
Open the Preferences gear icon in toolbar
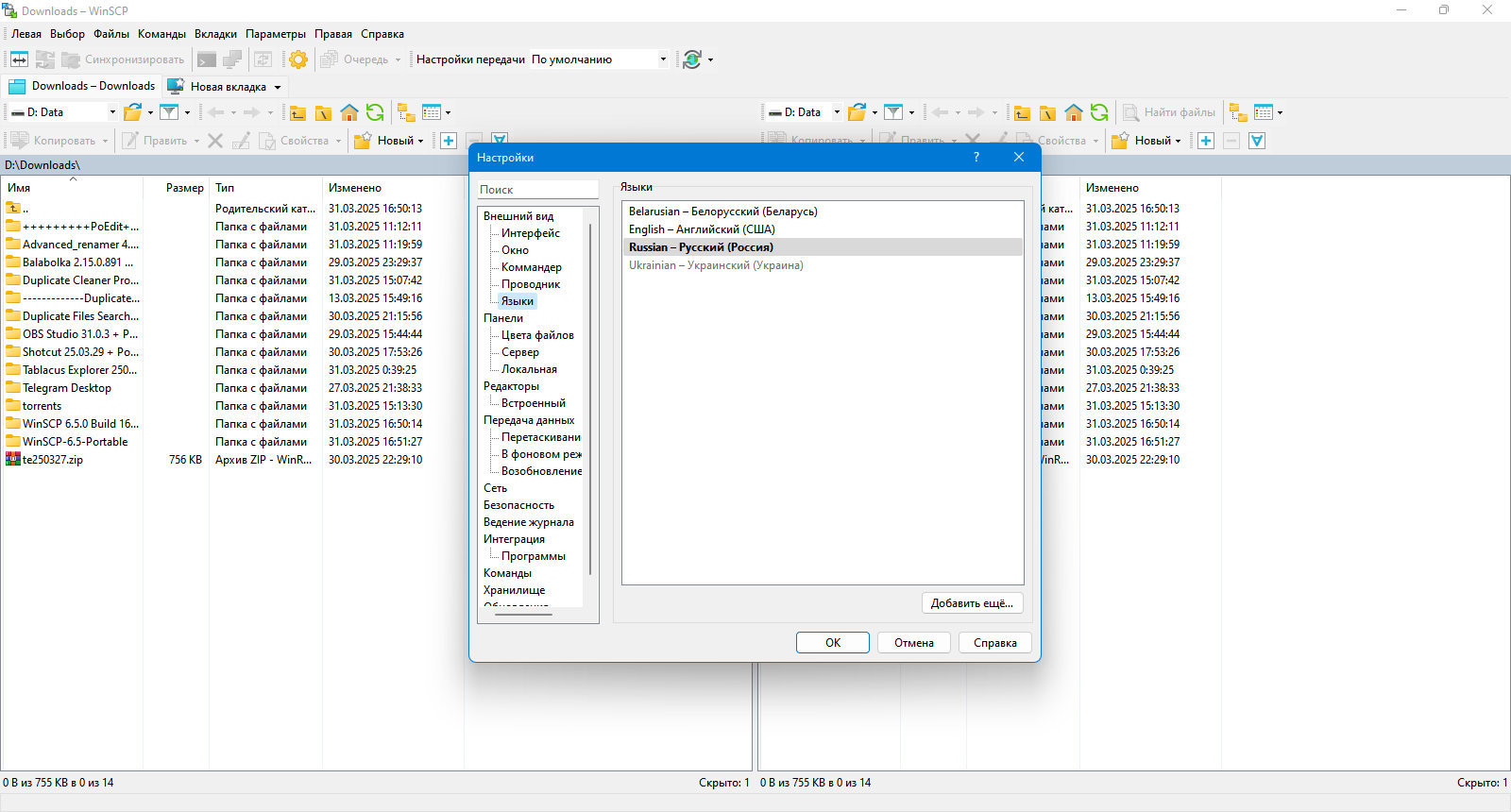[x=298, y=59]
